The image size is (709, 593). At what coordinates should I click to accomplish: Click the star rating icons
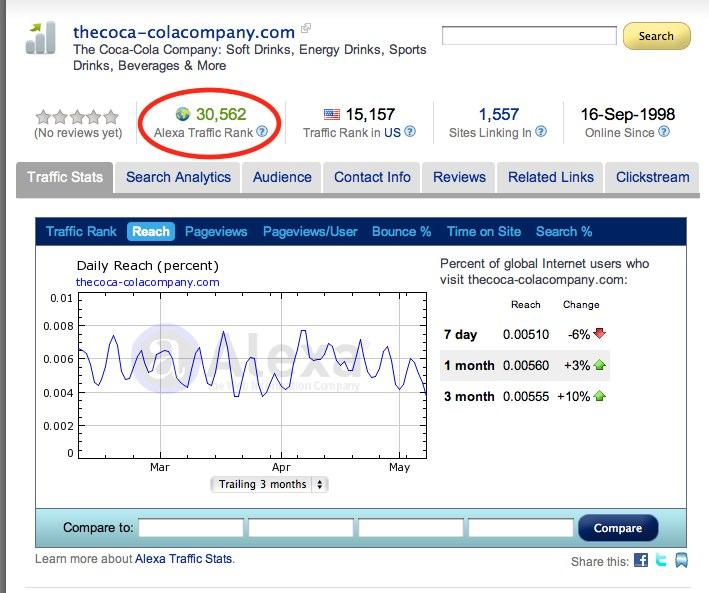77,117
